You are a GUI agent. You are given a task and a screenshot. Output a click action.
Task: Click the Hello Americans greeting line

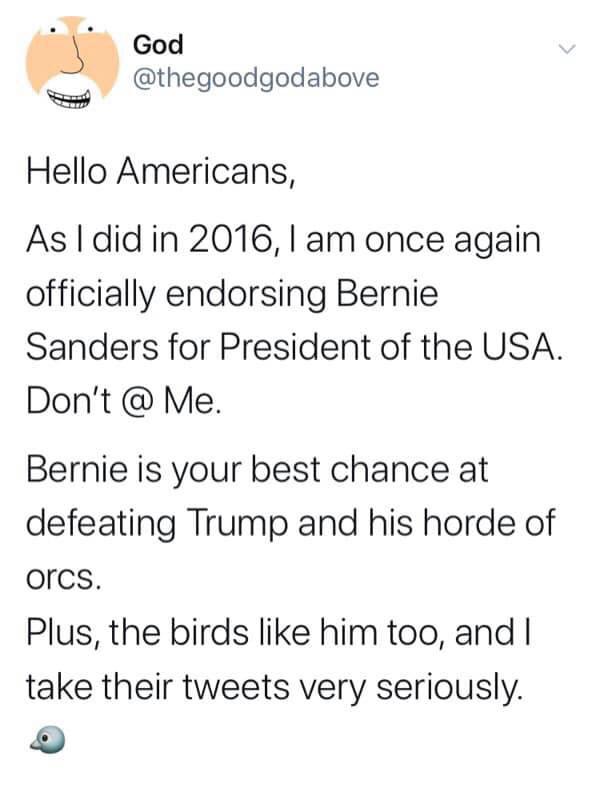(x=160, y=172)
